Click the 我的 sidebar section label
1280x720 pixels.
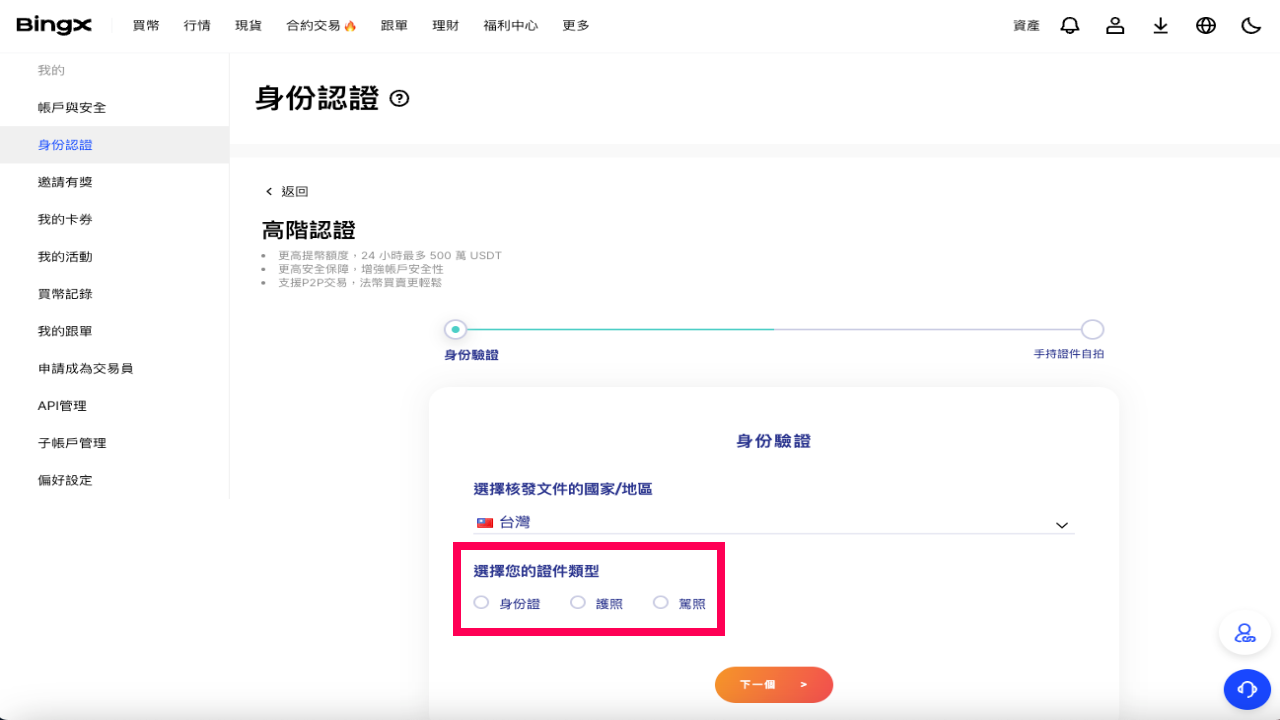coord(51,70)
